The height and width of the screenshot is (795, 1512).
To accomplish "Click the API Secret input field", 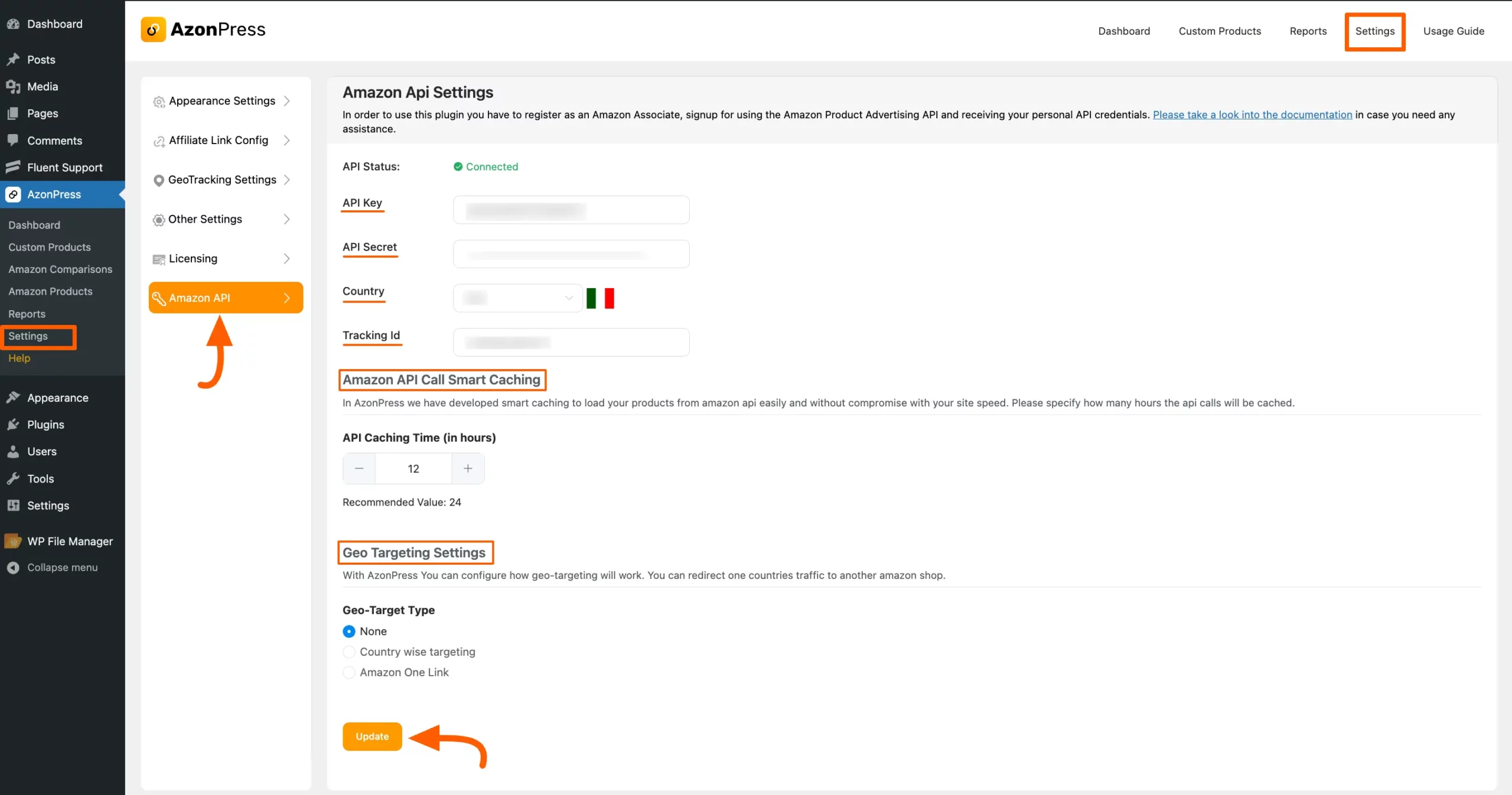I will pyautogui.click(x=571, y=254).
